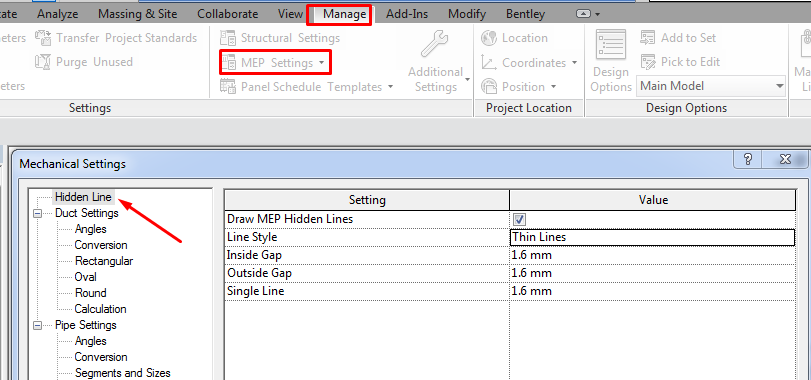Open the Add-Ins tab
Image resolution: width=811 pixels, height=380 pixels.
pos(407,14)
